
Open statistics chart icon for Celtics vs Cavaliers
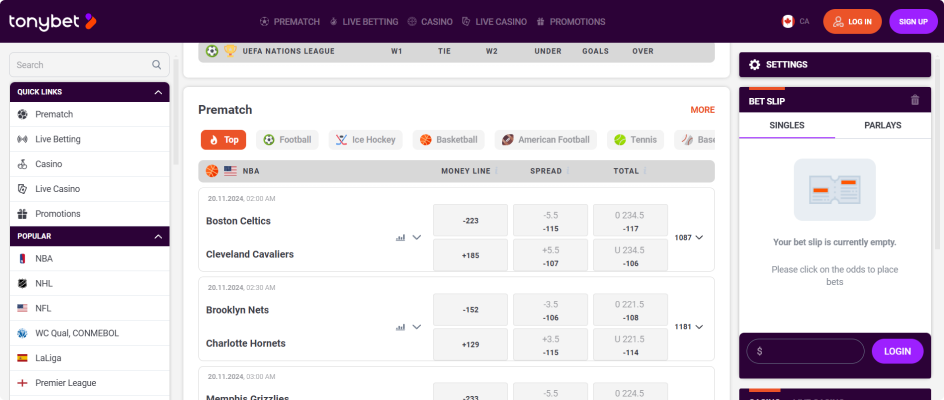coord(400,238)
